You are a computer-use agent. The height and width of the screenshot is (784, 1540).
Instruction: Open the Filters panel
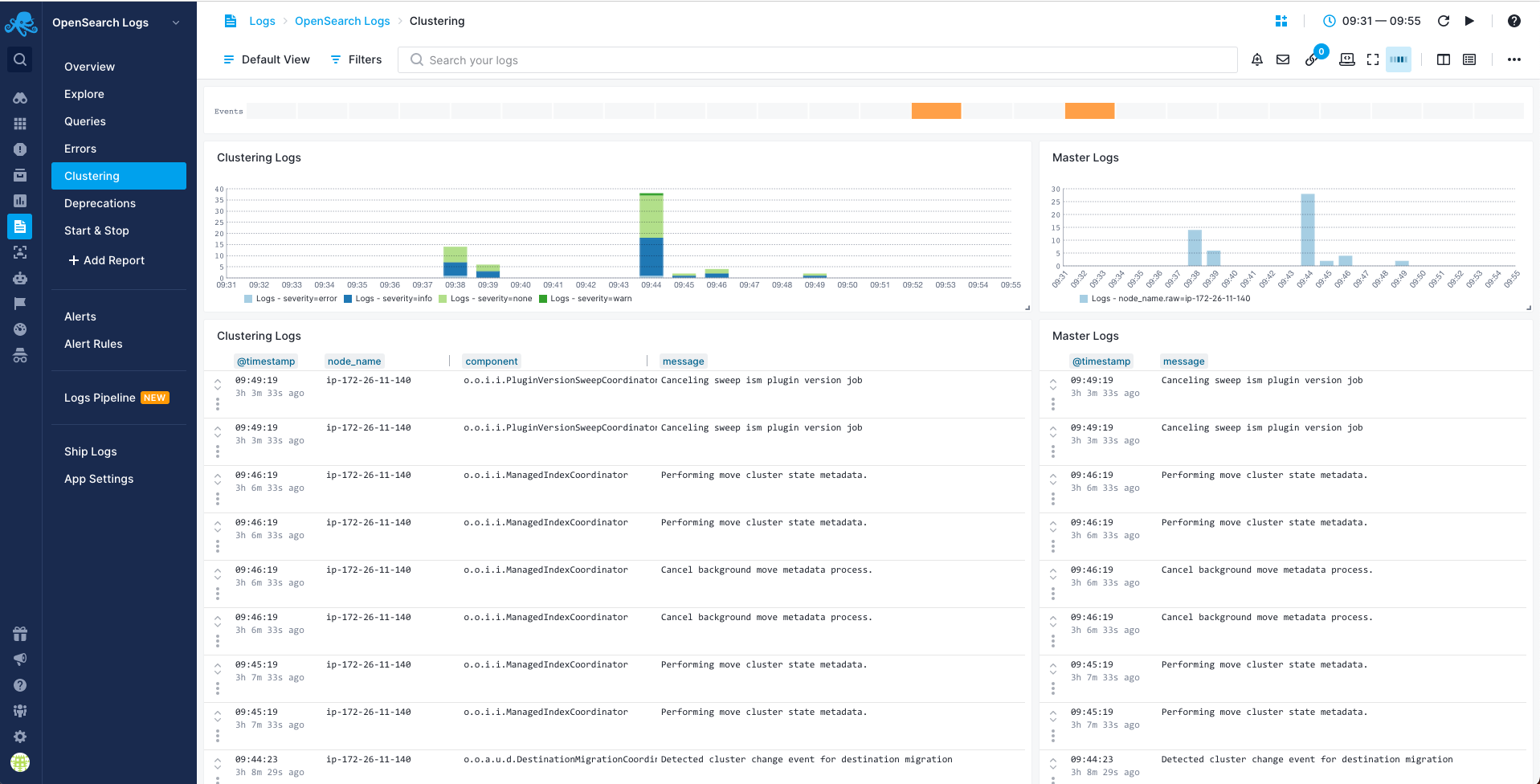coord(356,59)
